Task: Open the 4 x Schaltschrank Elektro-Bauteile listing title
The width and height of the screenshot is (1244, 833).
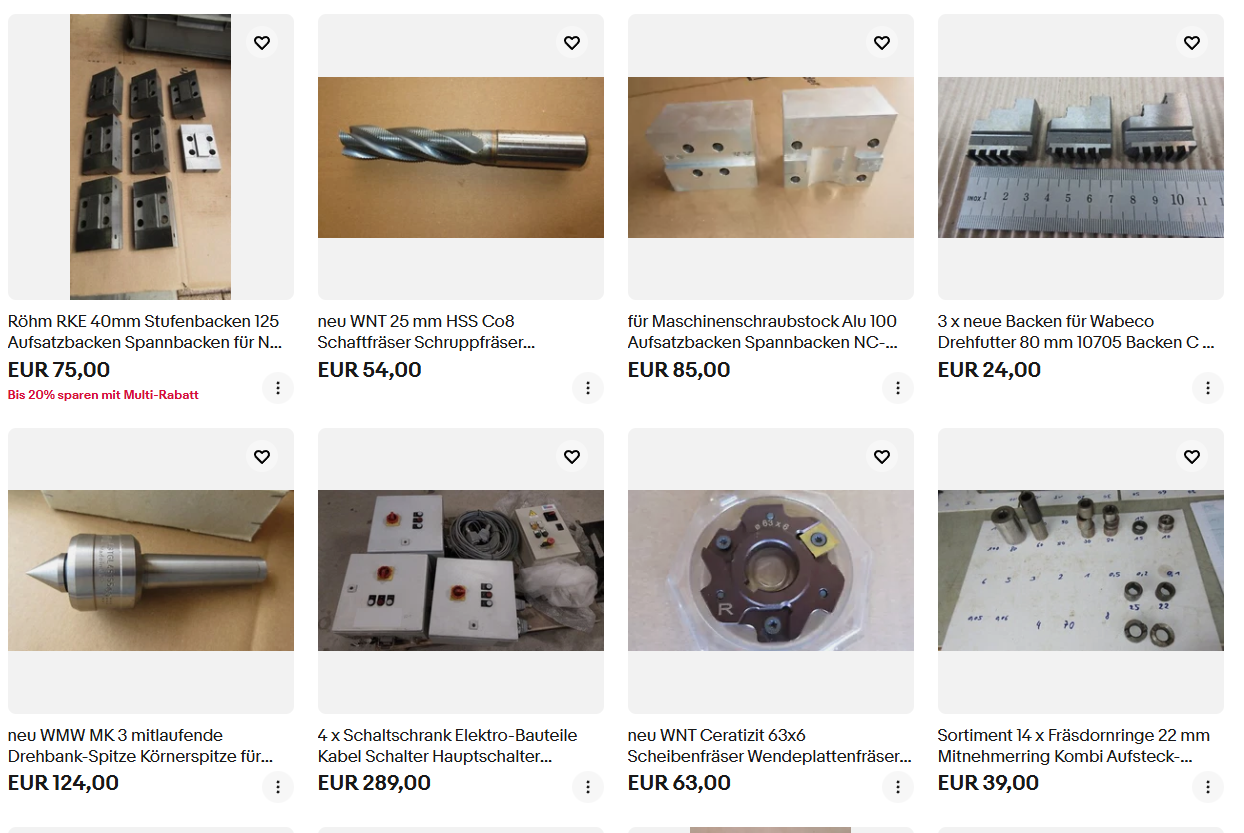Action: (x=448, y=746)
